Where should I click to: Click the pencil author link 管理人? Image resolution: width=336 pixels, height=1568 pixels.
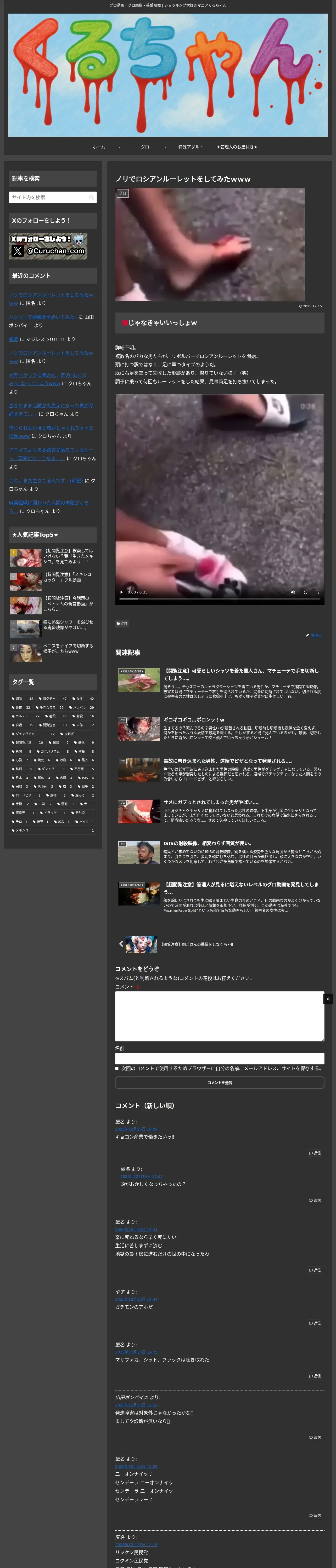(x=316, y=636)
